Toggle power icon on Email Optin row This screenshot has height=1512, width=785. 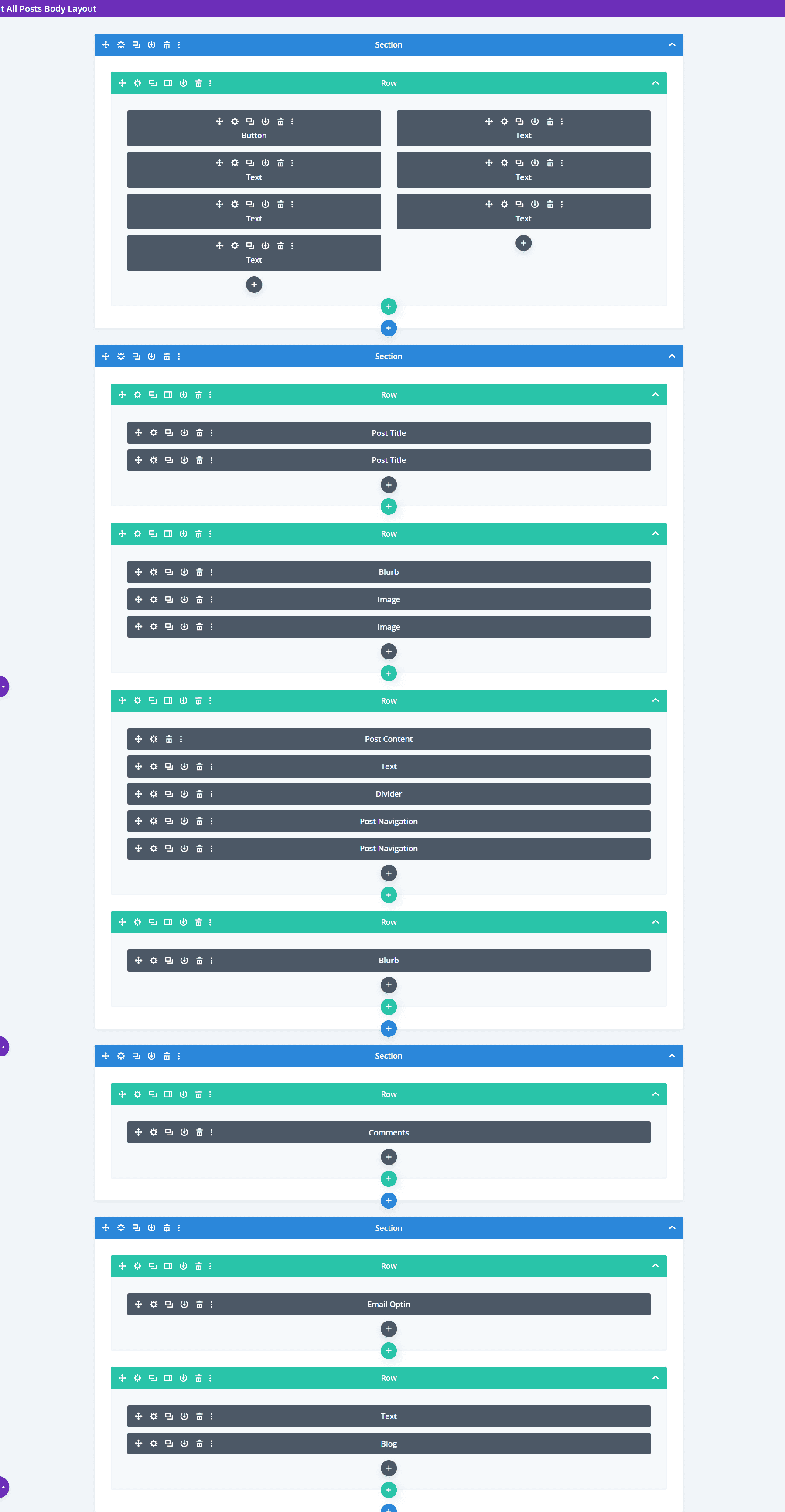(x=183, y=1266)
